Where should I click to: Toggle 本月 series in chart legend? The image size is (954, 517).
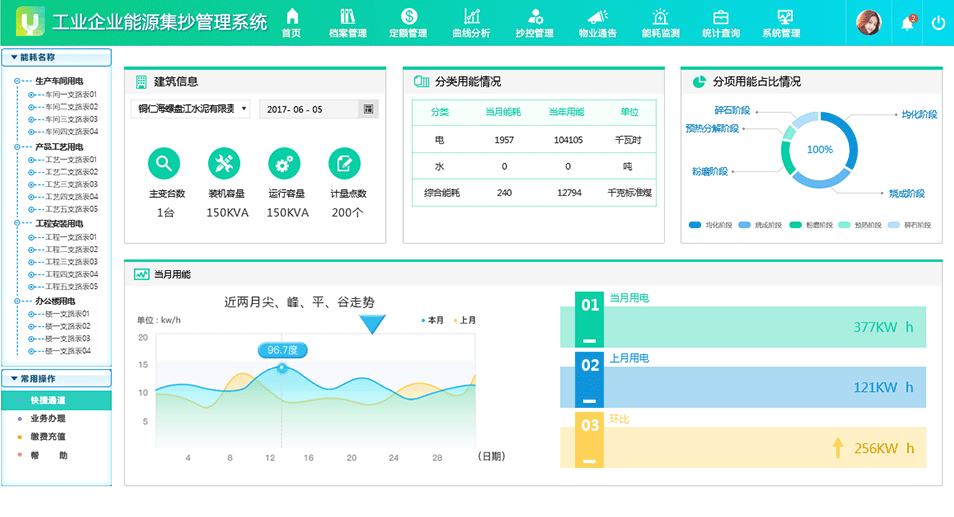(x=433, y=320)
